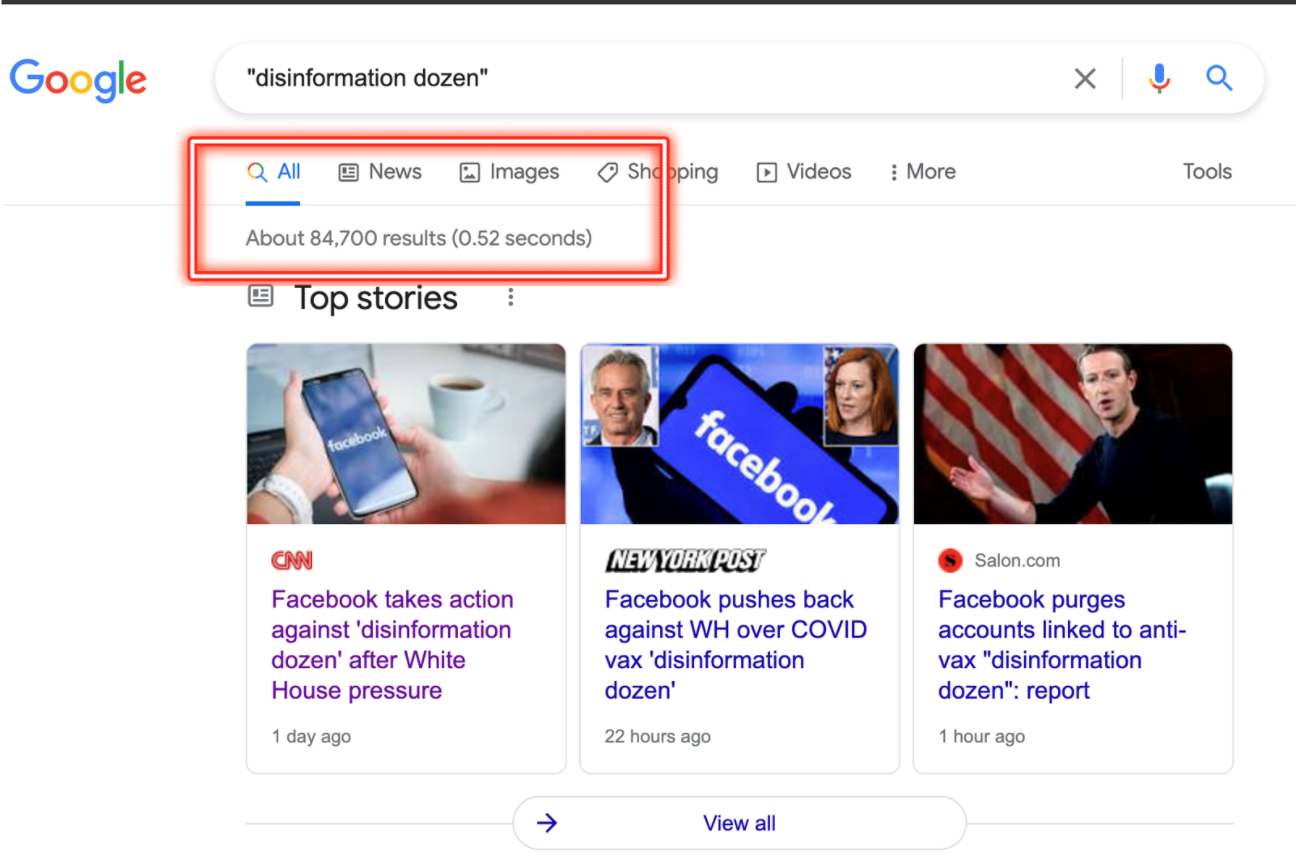Open the Images results tab
This screenshot has width=1300, height=866.
click(510, 172)
